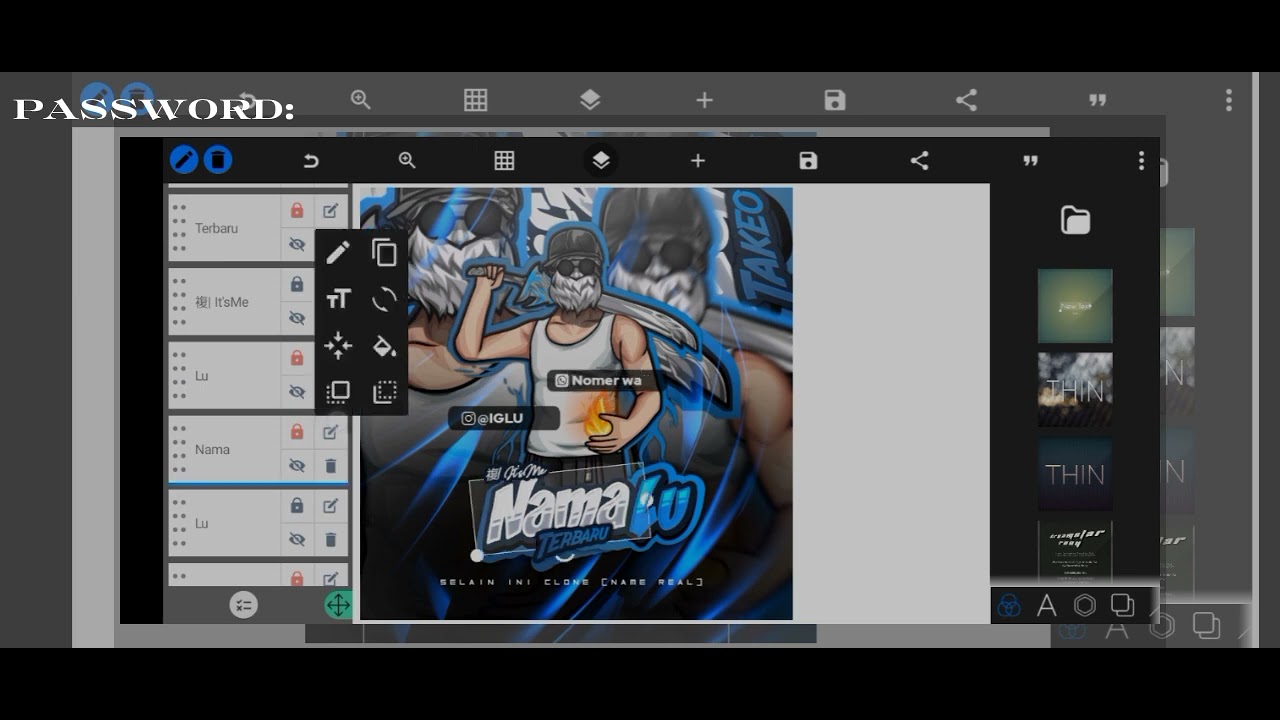Toggle the grid icon in front window toolbar
Image resolution: width=1280 pixels, height=720 pixels.
[x=504, y=161]
